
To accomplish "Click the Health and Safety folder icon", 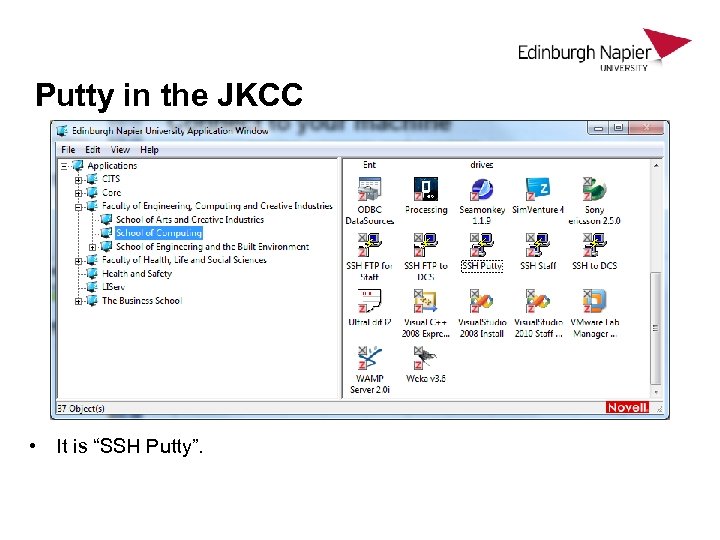I will tap(92, 274).
